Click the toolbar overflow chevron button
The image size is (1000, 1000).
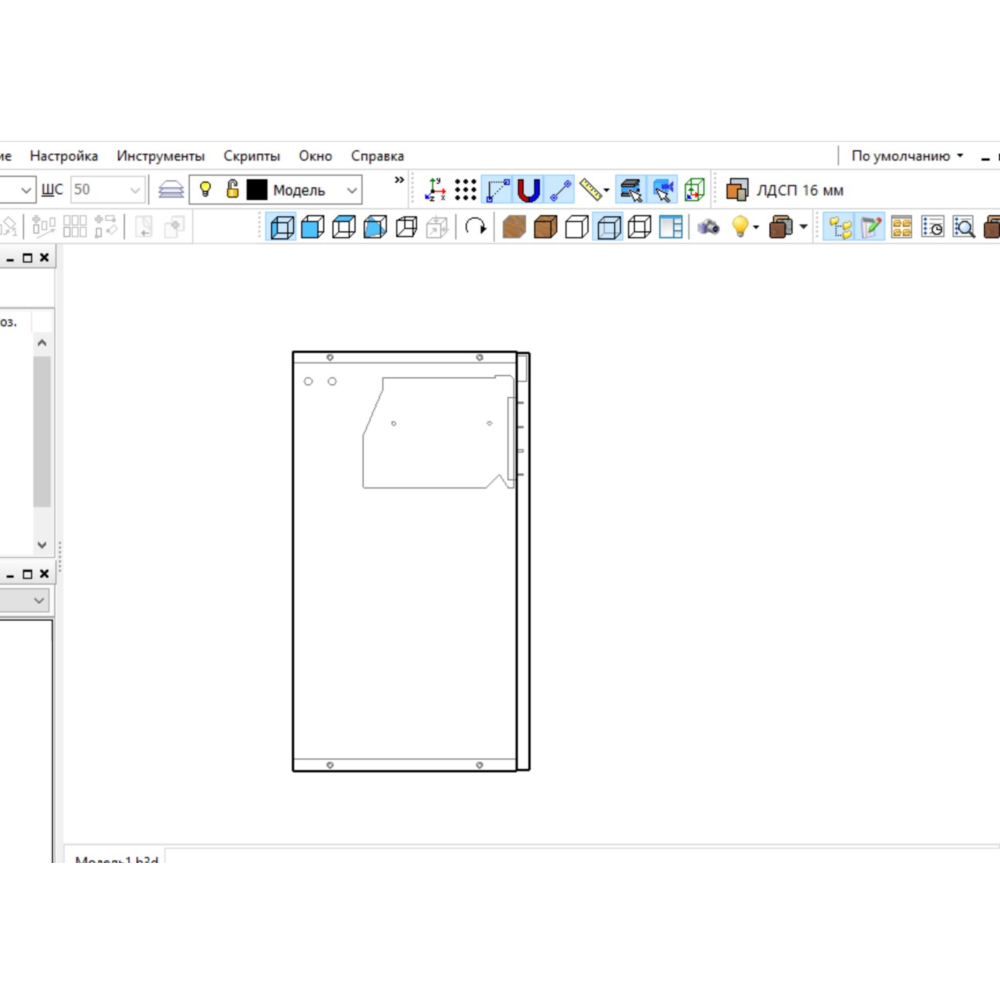click(x=399, y=181)
